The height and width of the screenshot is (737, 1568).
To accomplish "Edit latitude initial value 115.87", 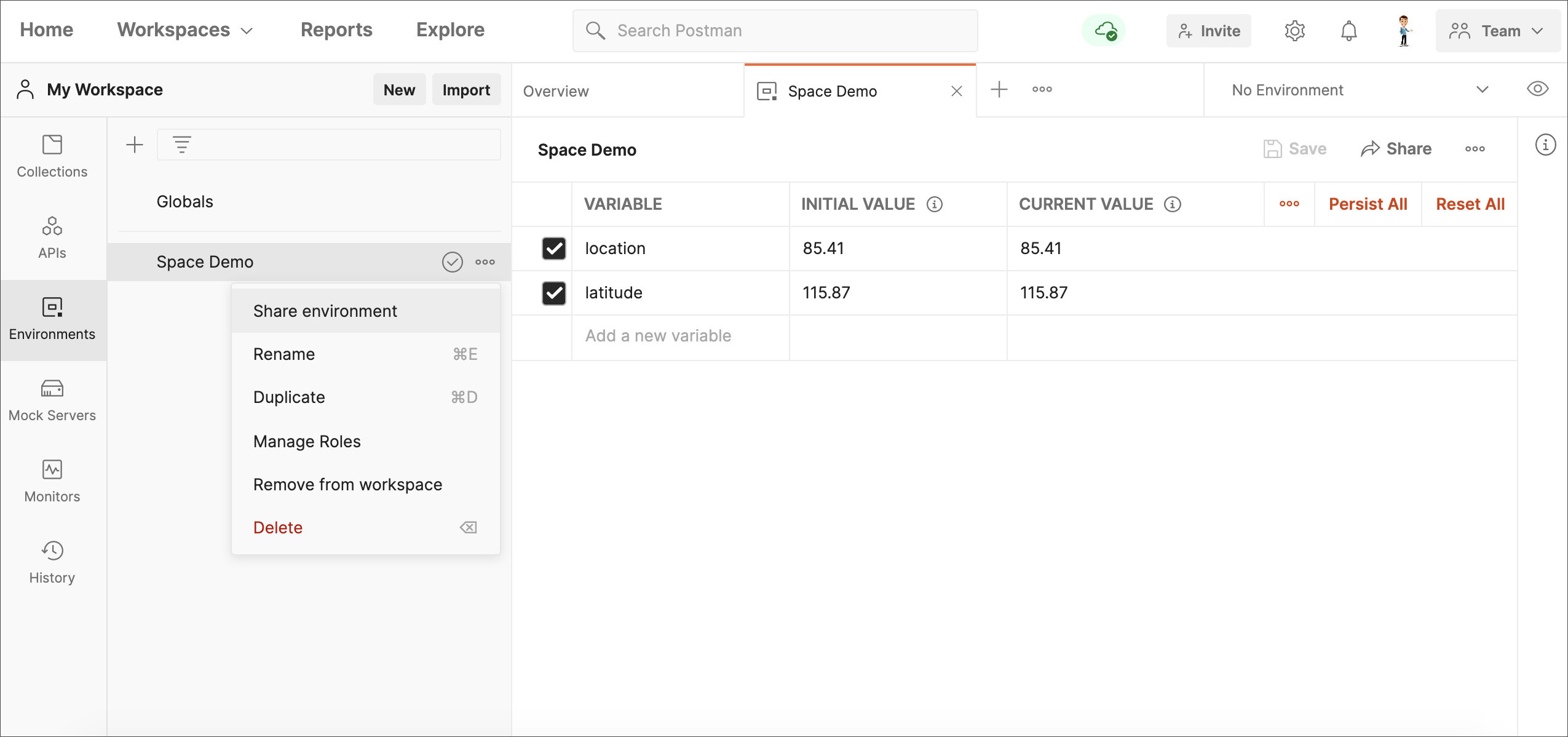I will click(x=898, y=293).
